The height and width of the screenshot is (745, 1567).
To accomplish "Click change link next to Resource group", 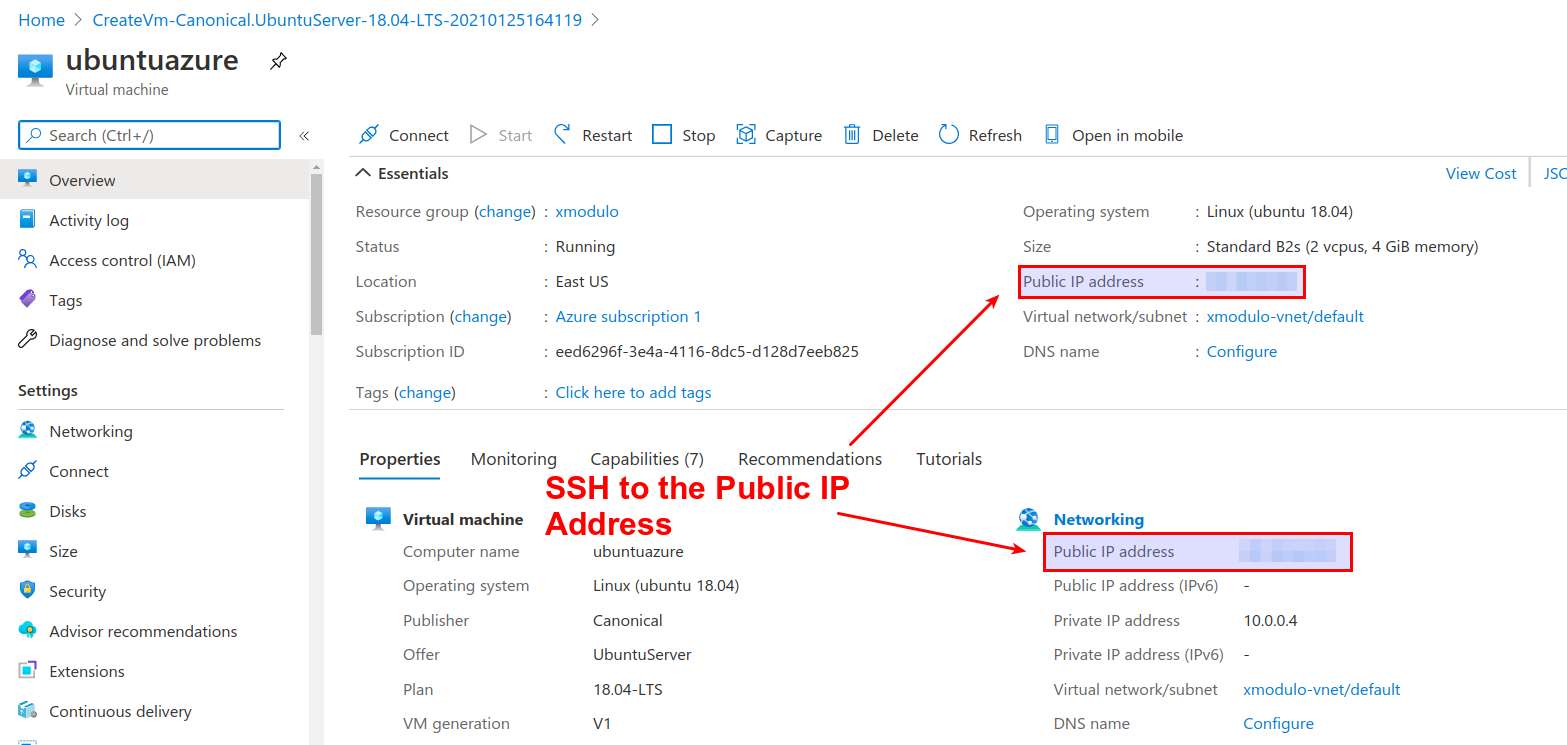I will [505, 212].
